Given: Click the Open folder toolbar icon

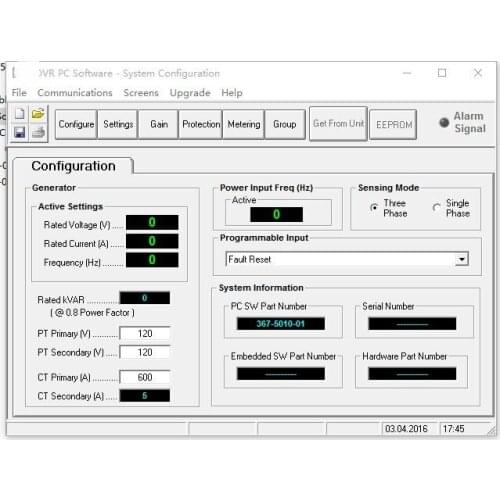Looking at the screenshot, I should pyautogui.click(x=38, y=114).
